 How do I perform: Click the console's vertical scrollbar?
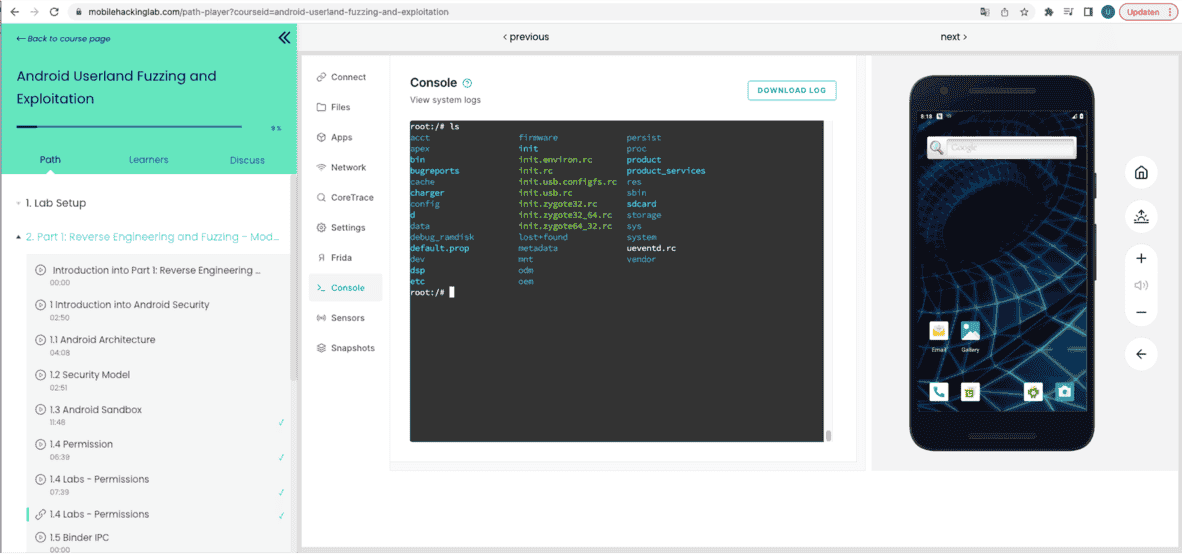[x=827, y=435]
